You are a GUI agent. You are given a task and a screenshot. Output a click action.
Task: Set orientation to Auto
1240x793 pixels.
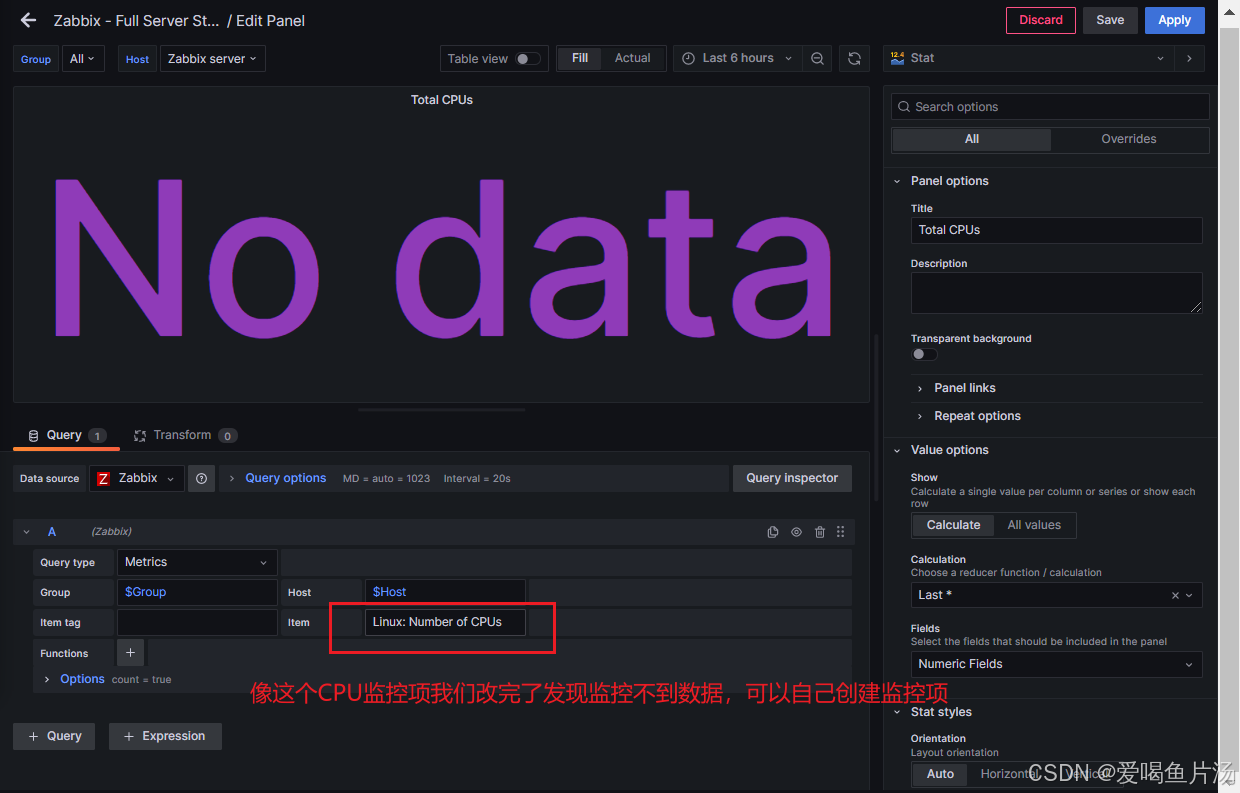(940, 774)
